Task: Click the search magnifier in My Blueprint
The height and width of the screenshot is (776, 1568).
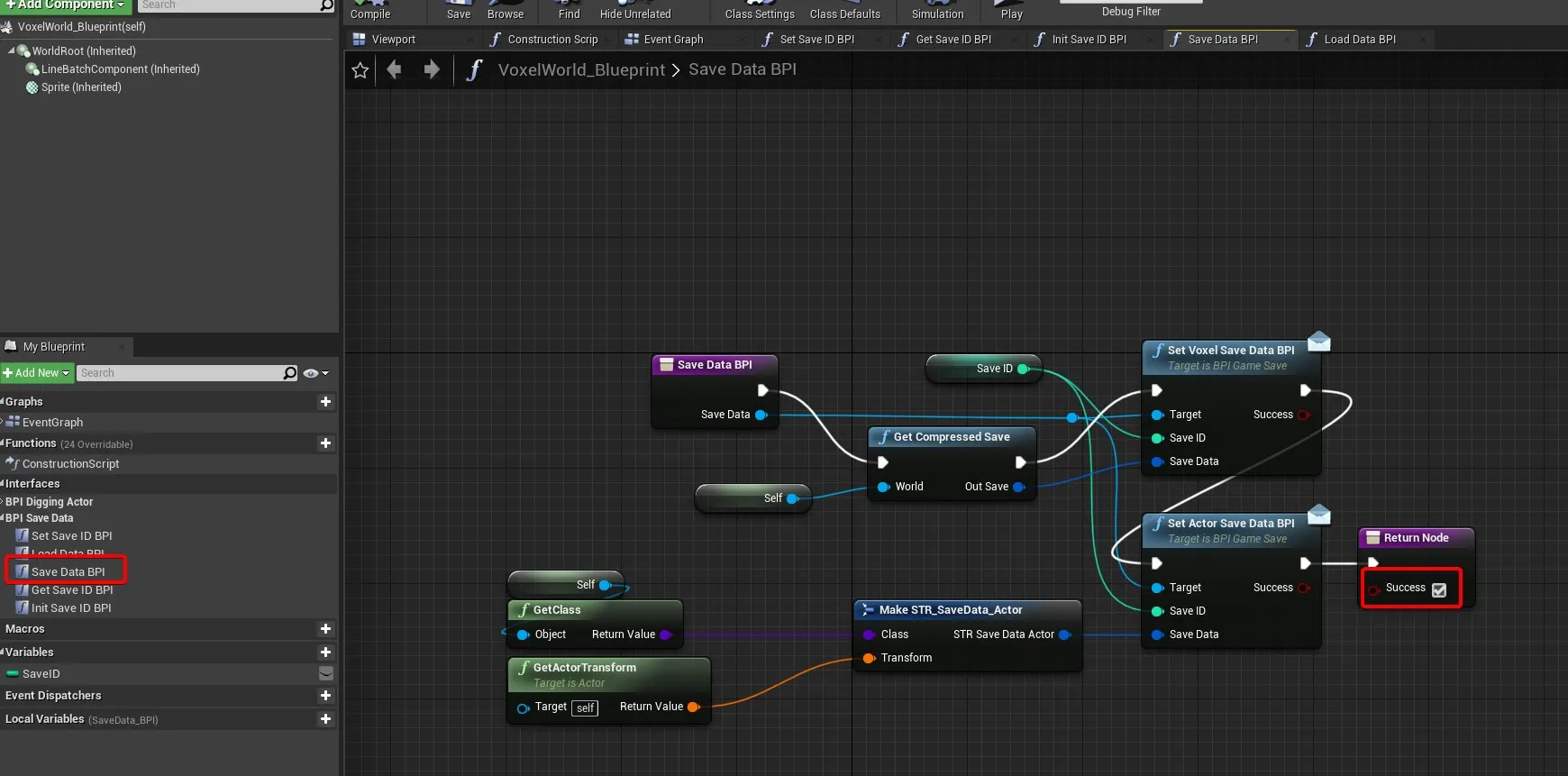Action: (x=290, y=373)
